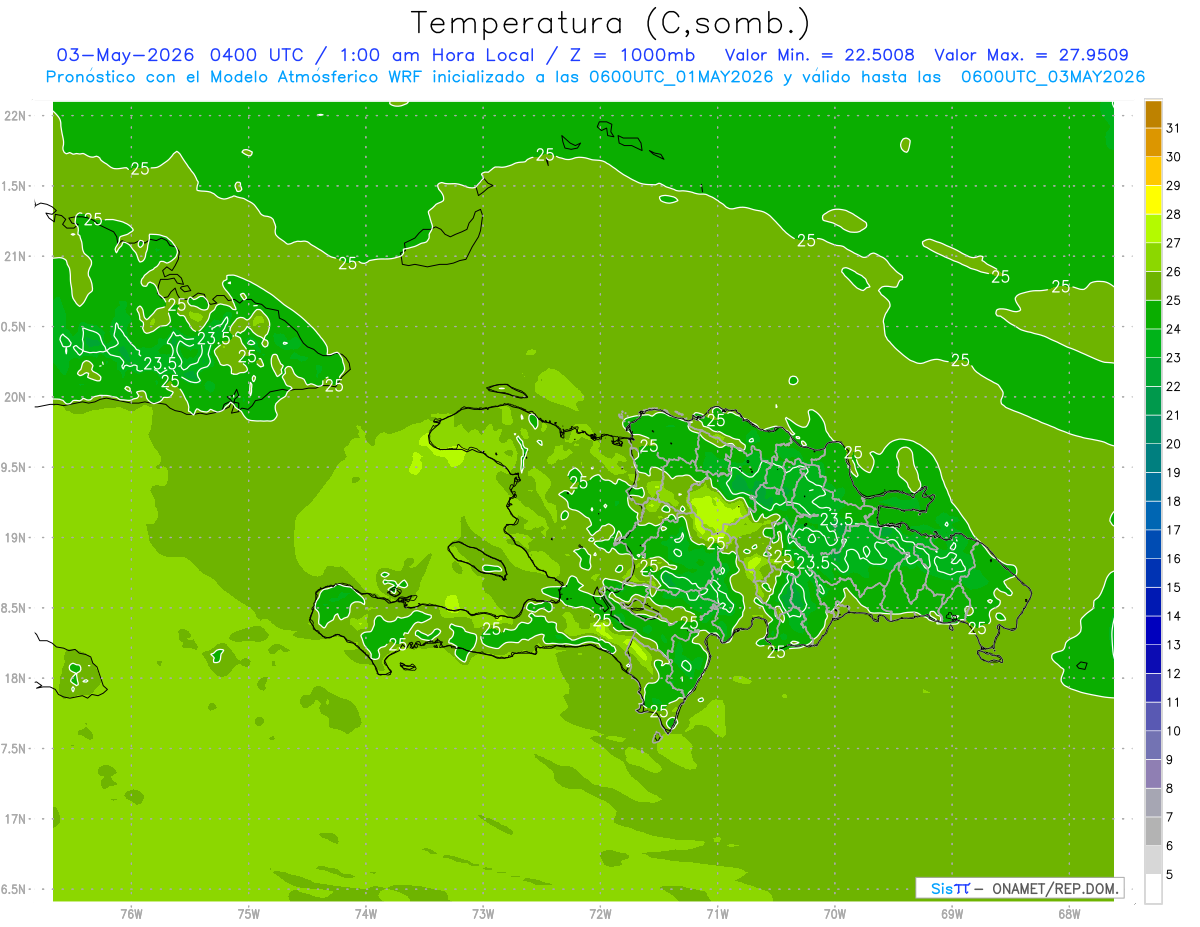The width and height of the screenshot is (1200, 927).
Task: Select the purple 9 degree legend swatch
Action: point(1153,774)
